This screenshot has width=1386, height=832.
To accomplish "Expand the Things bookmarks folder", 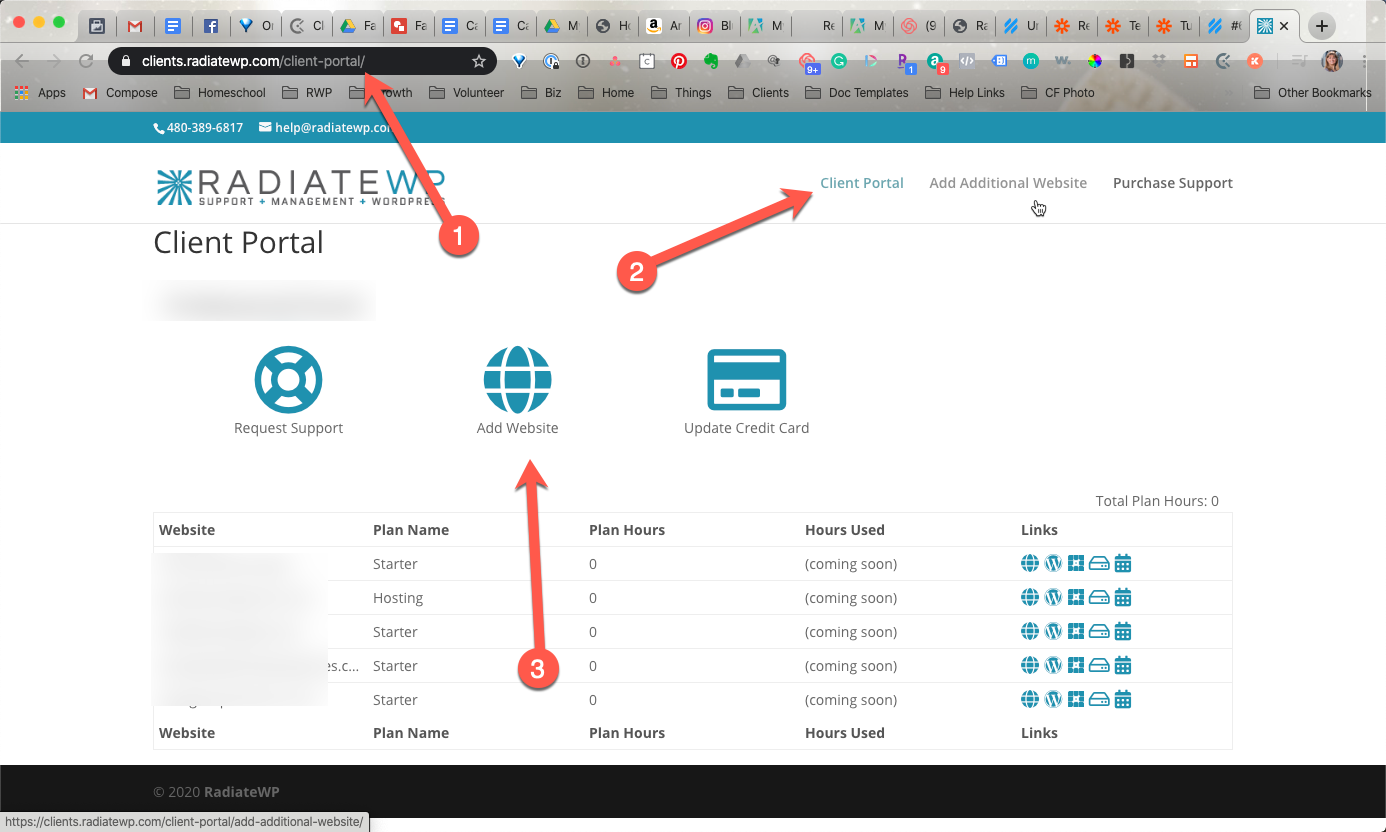I will pos(681,92).
